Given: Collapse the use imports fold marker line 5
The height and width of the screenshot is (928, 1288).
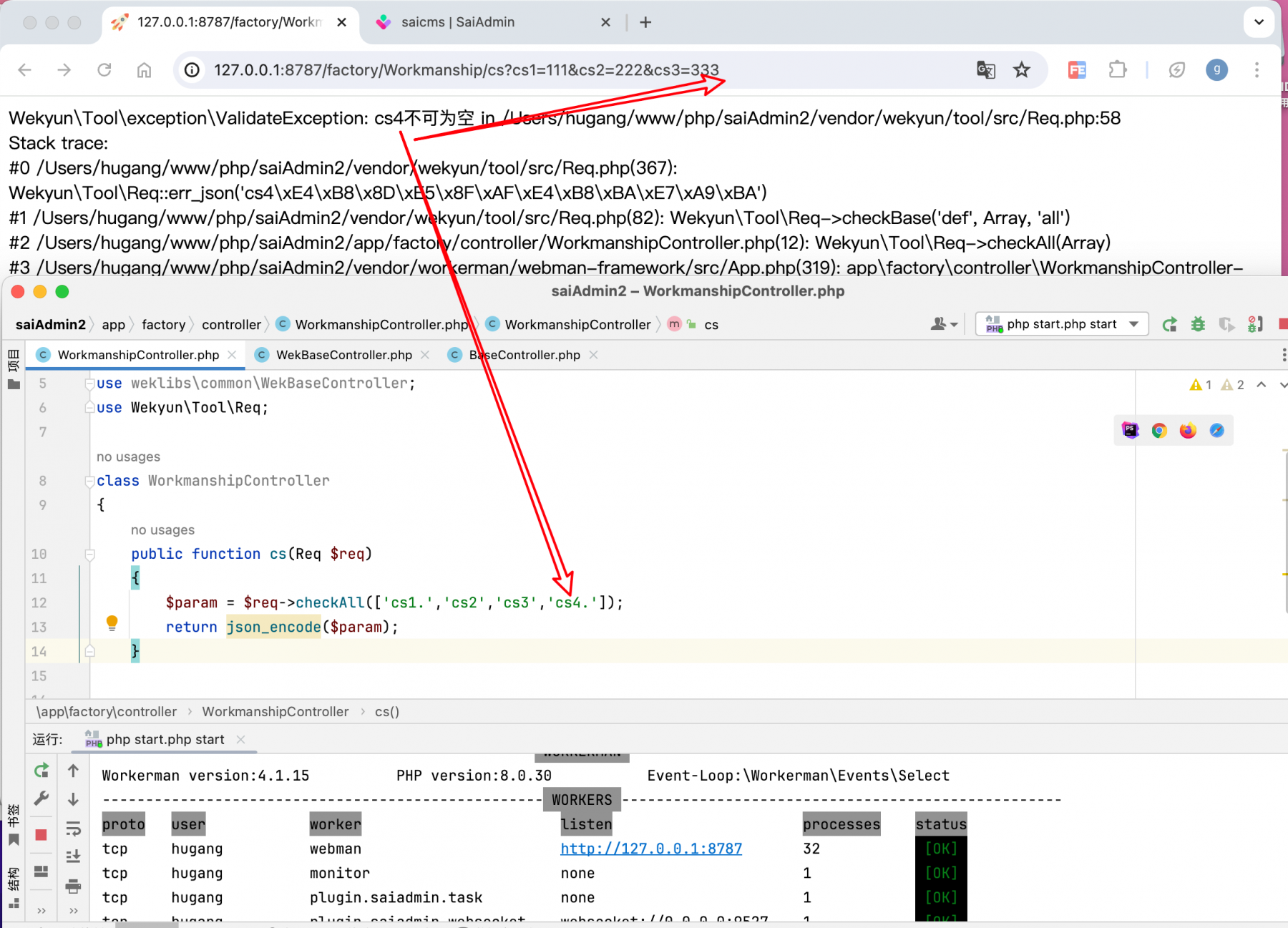Looking at the screenshot, I should tap(89, 384).
